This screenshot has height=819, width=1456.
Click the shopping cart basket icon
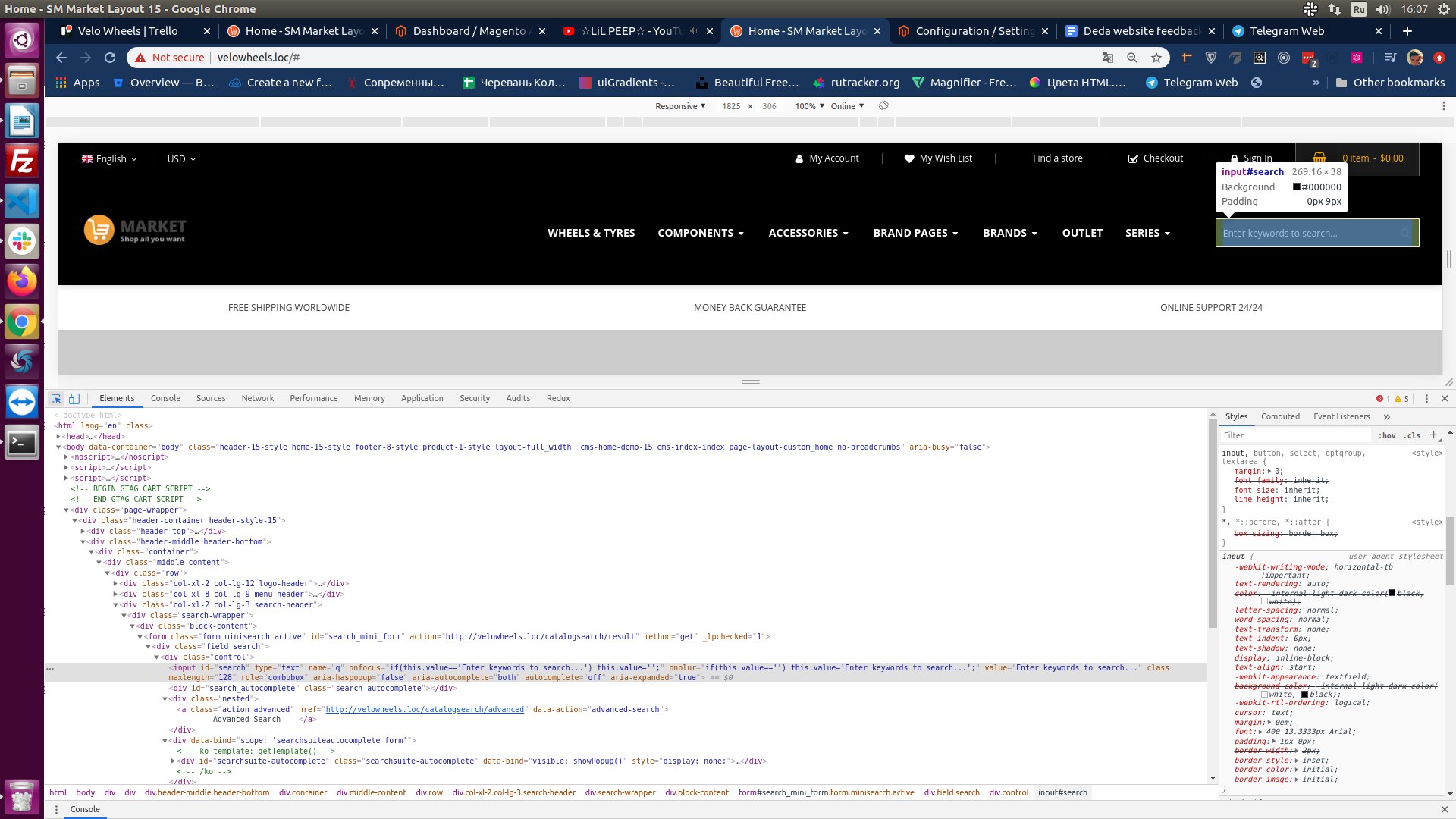click(1319, 158)
